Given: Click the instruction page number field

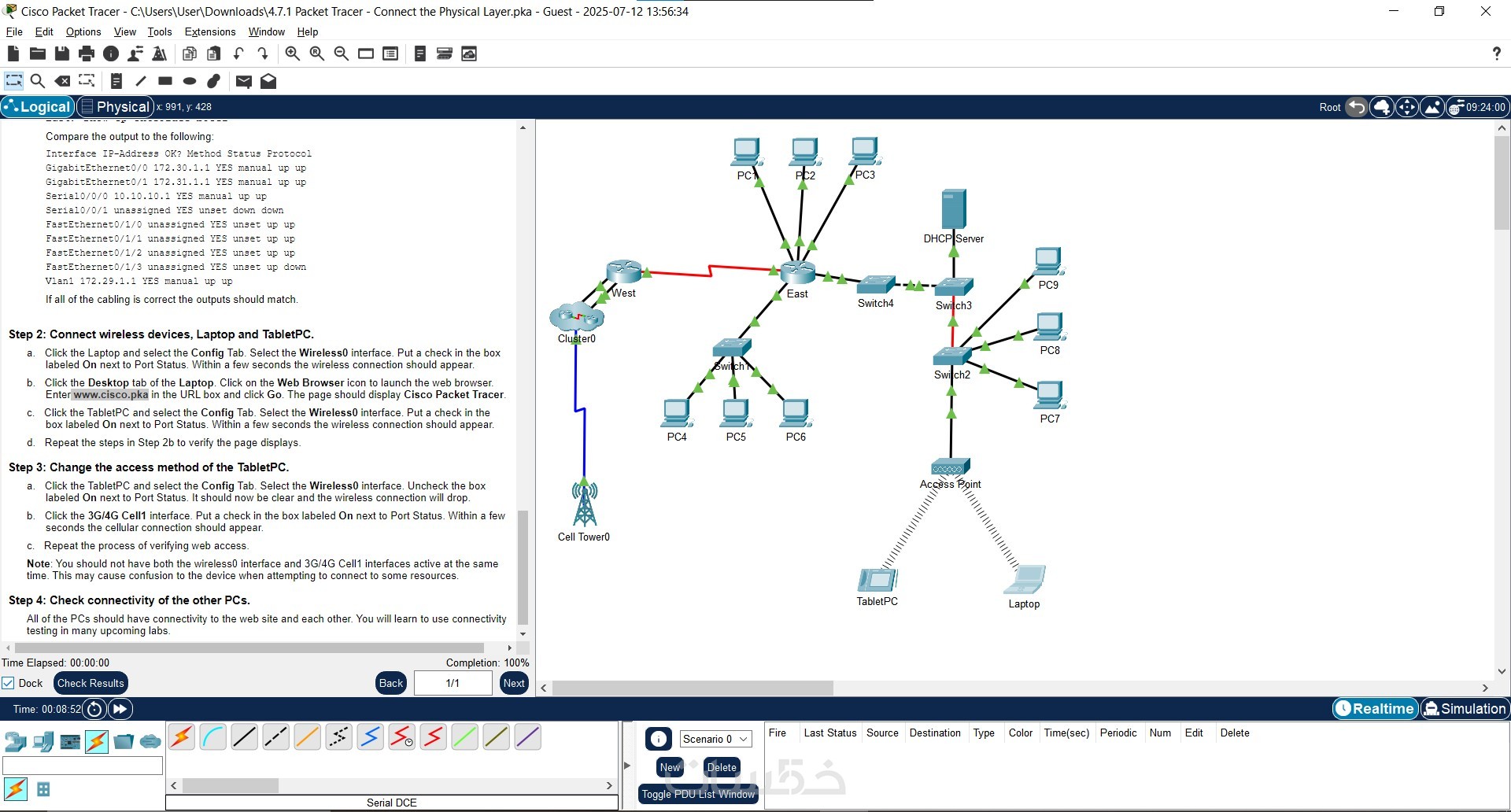Looking at the screenshot, I should (453, 683).
